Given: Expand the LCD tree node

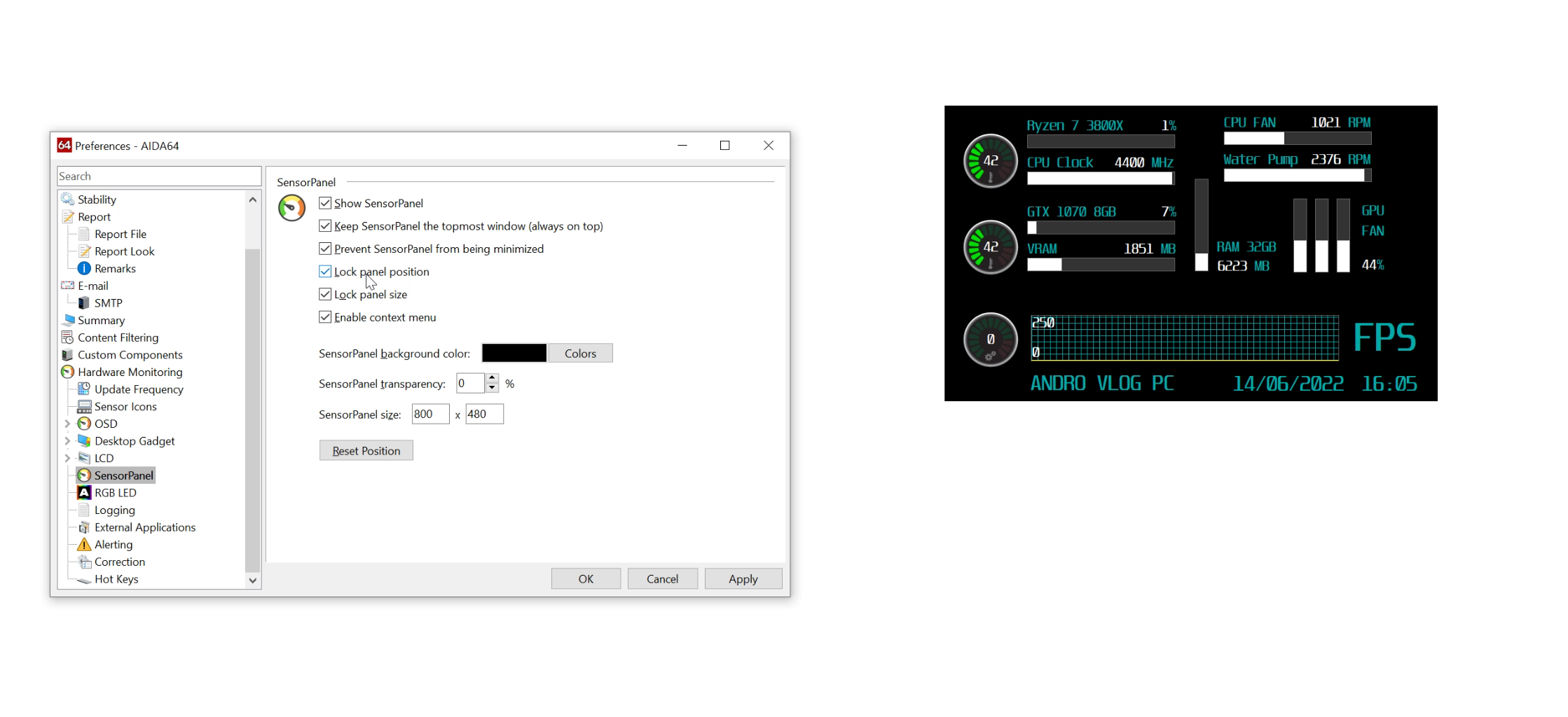Looking at the screenshot, I should click(x=67, y=458).
